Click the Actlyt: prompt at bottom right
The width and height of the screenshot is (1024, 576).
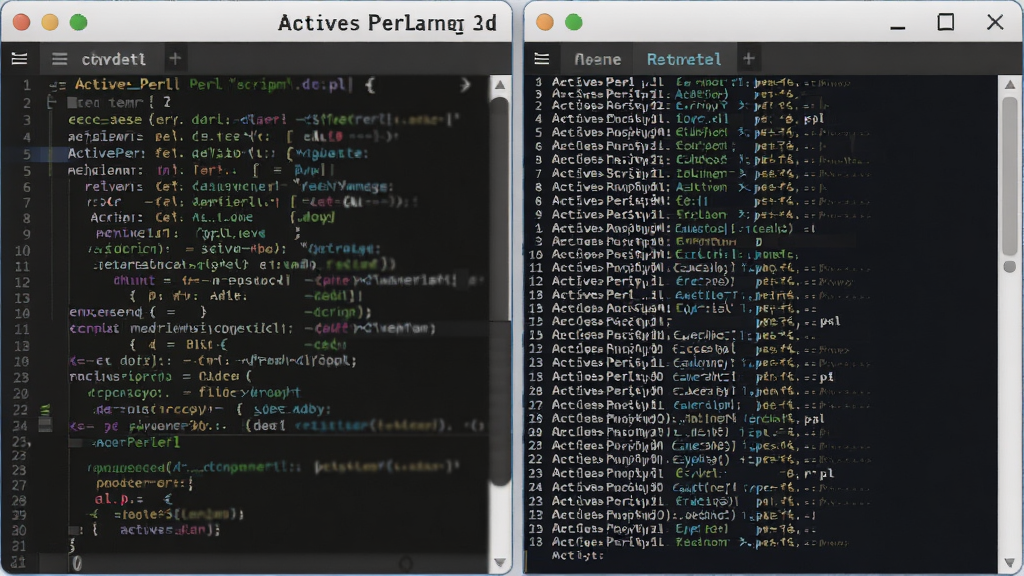[x=578, y=556]
